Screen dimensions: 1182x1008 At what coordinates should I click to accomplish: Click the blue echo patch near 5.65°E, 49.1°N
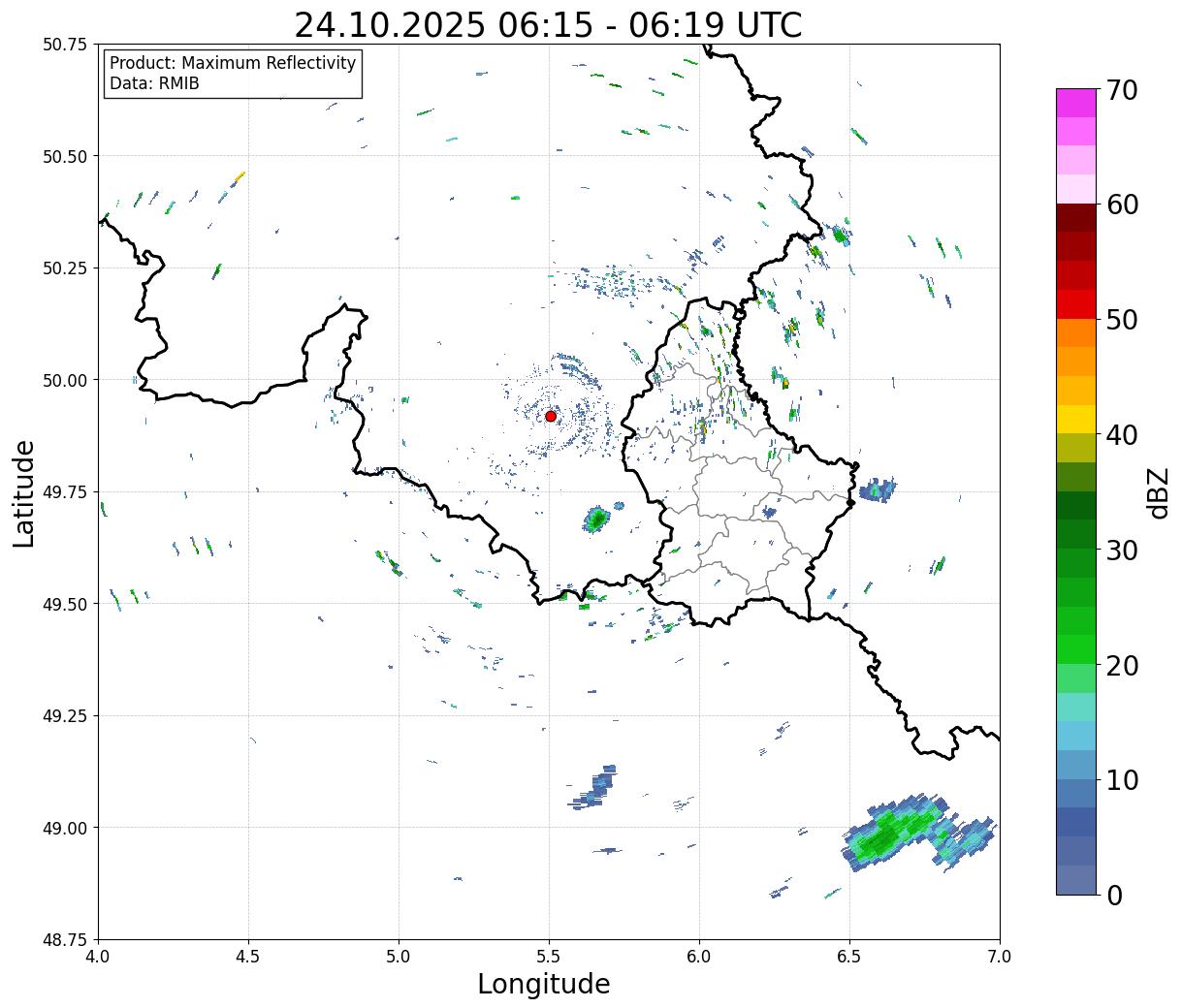pyautogui.click(x=594, y=788)
